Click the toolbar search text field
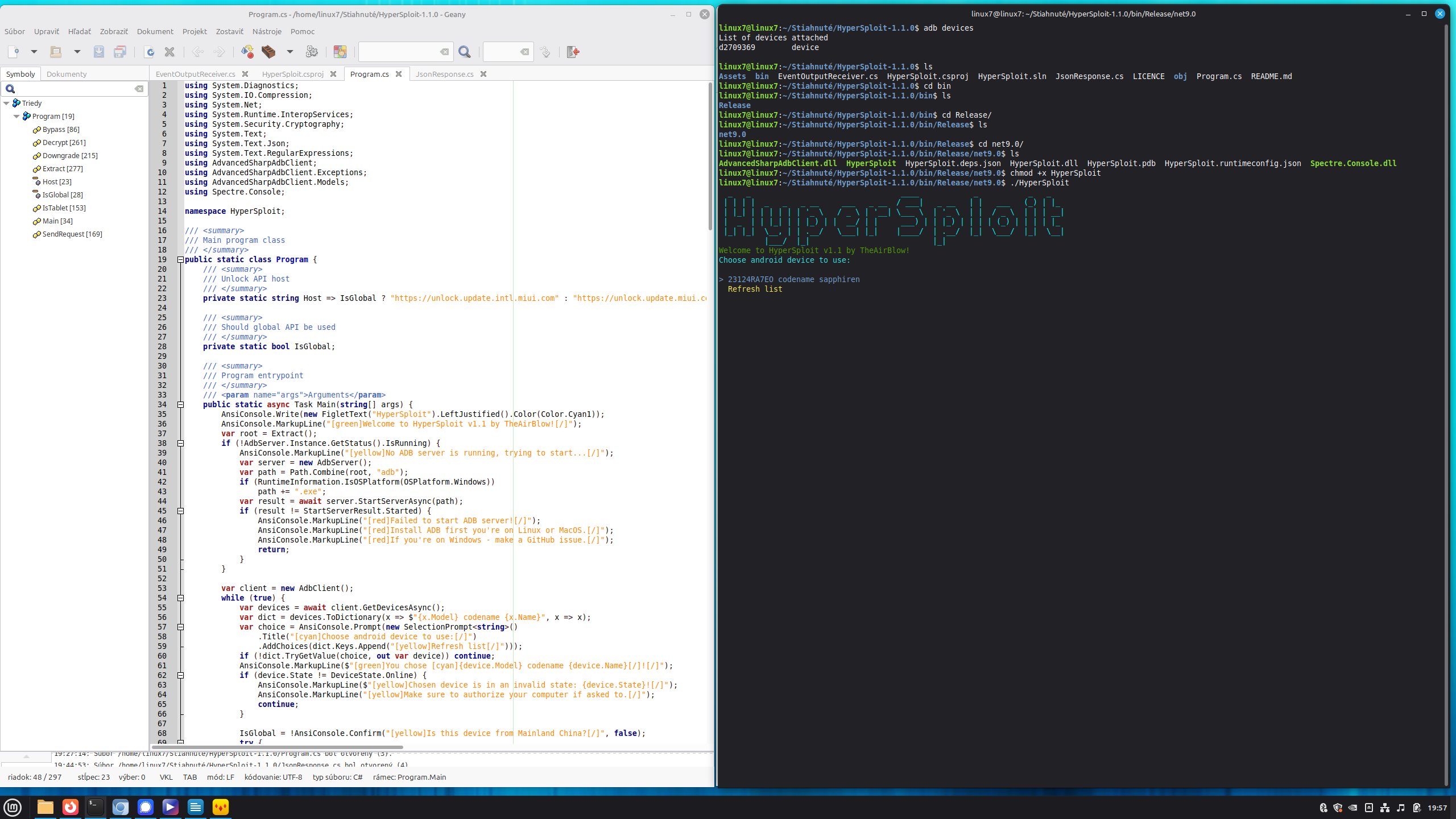This screenshot has height=819, width=1456. (x=406, y=52)
